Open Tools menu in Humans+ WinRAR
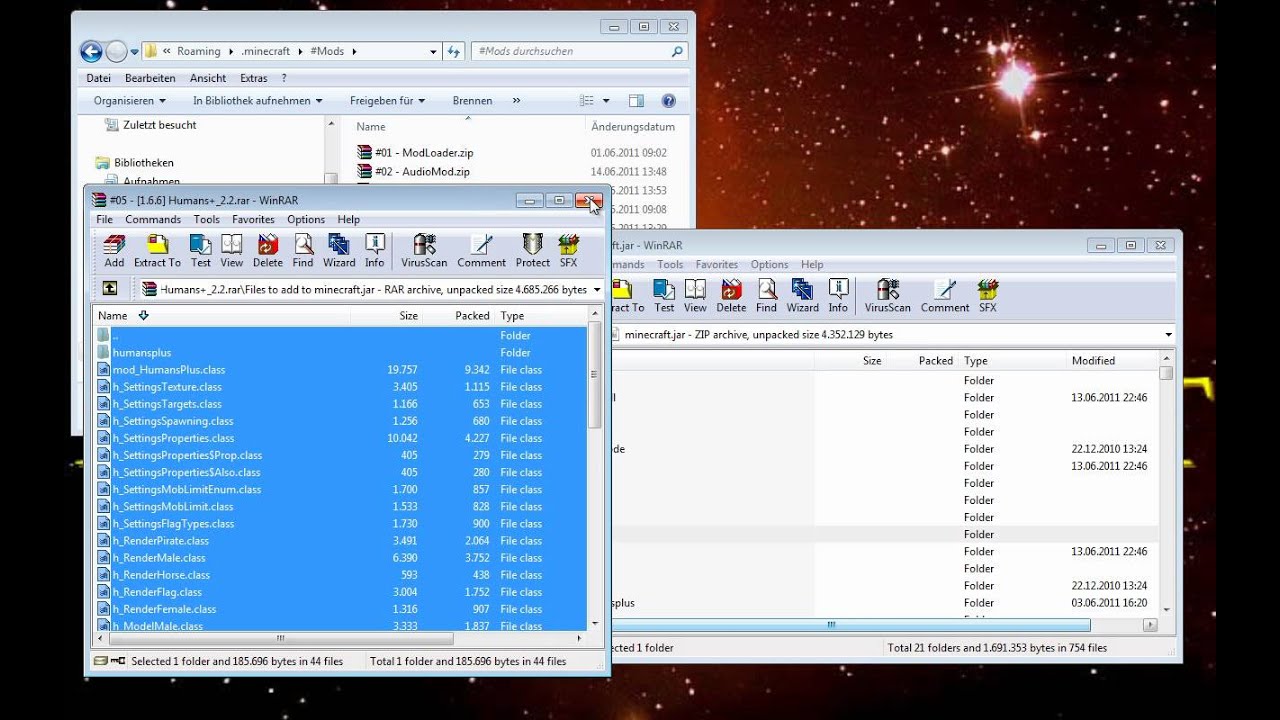 pos(207,219)
